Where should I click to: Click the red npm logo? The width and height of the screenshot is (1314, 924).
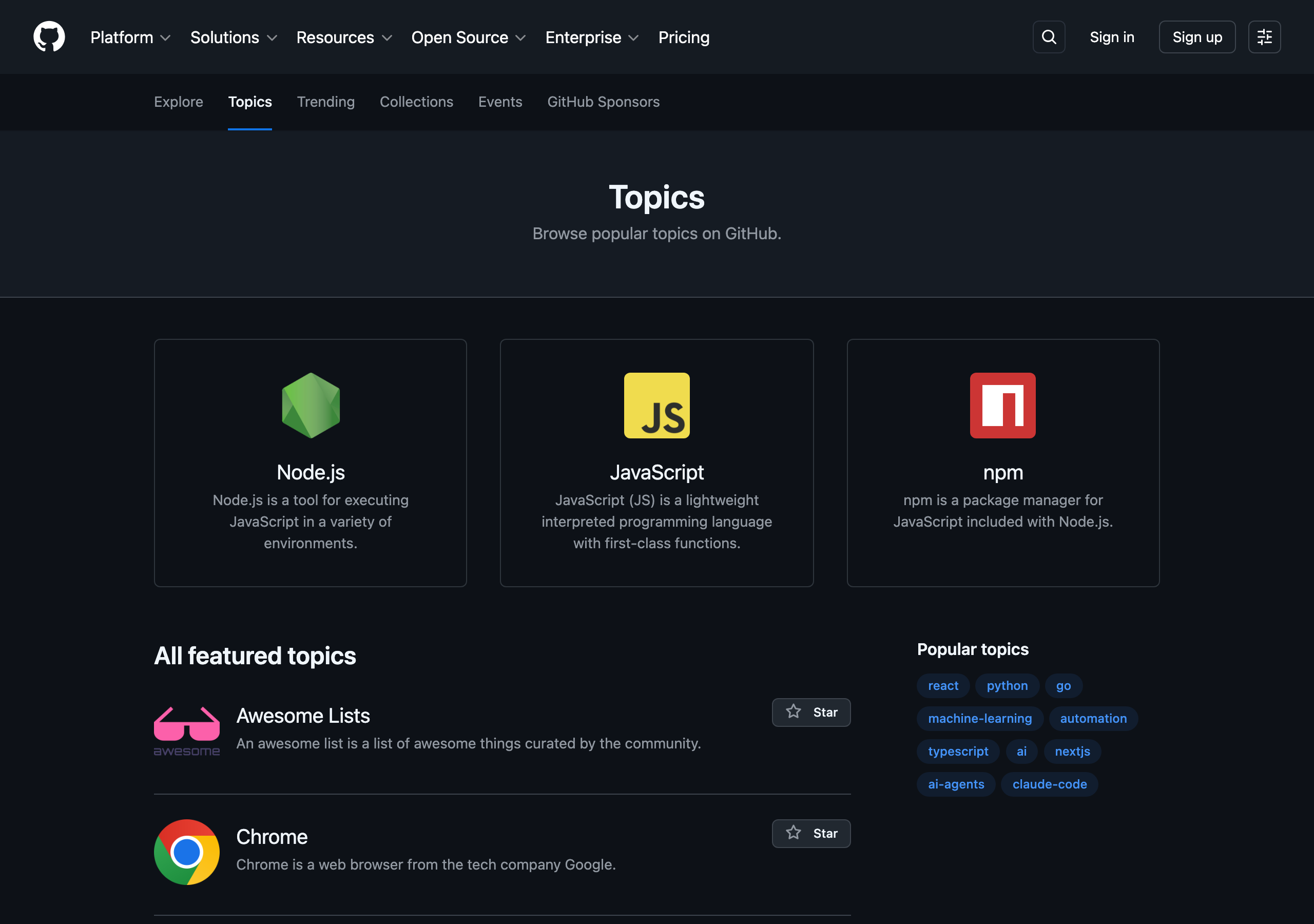(x=1002, y=406)
